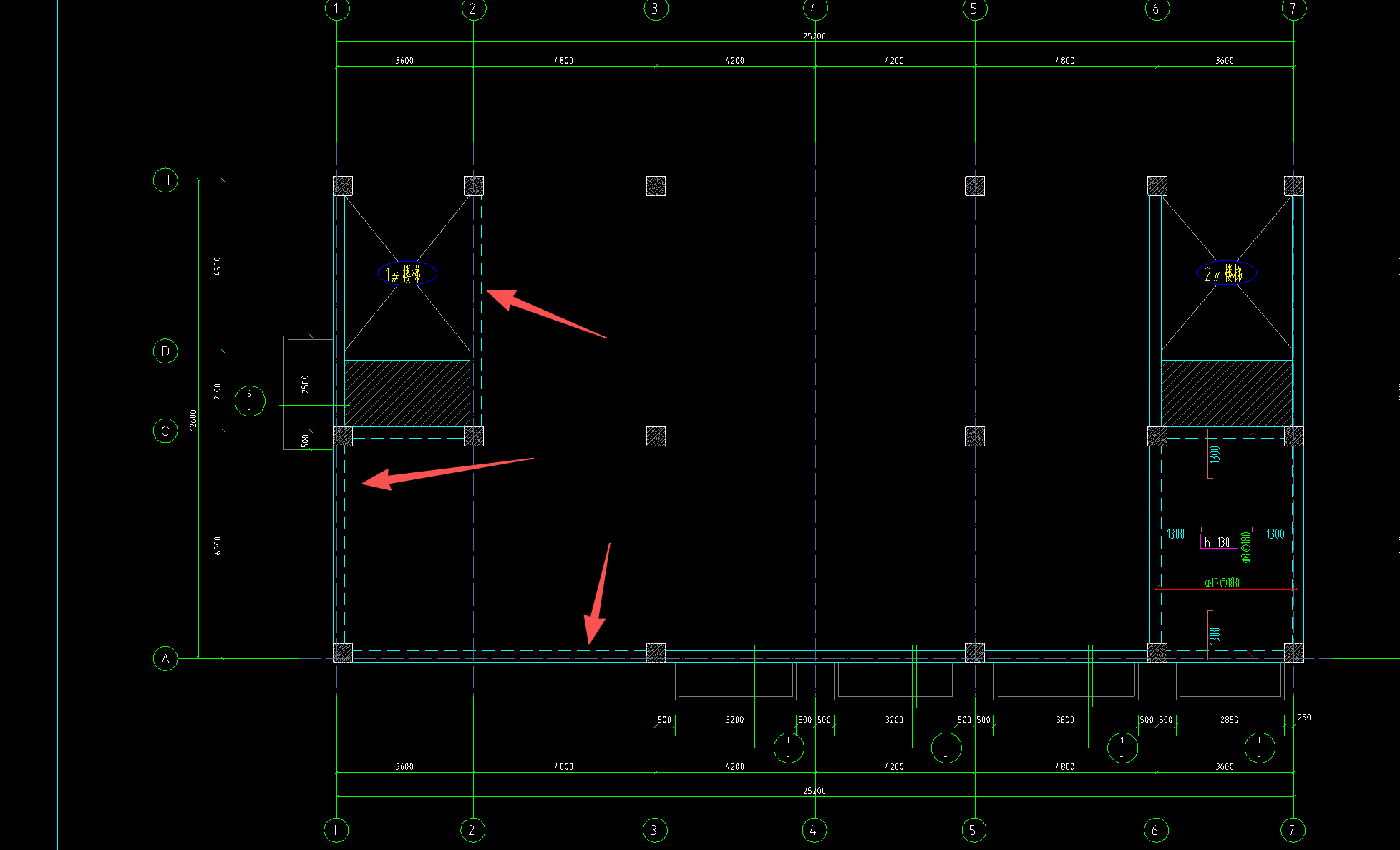Image resolution: width=1400 pixels, height=850 pixels.
Task: Select the 25200 overall dimension at the top
Action: coord(815,36)
